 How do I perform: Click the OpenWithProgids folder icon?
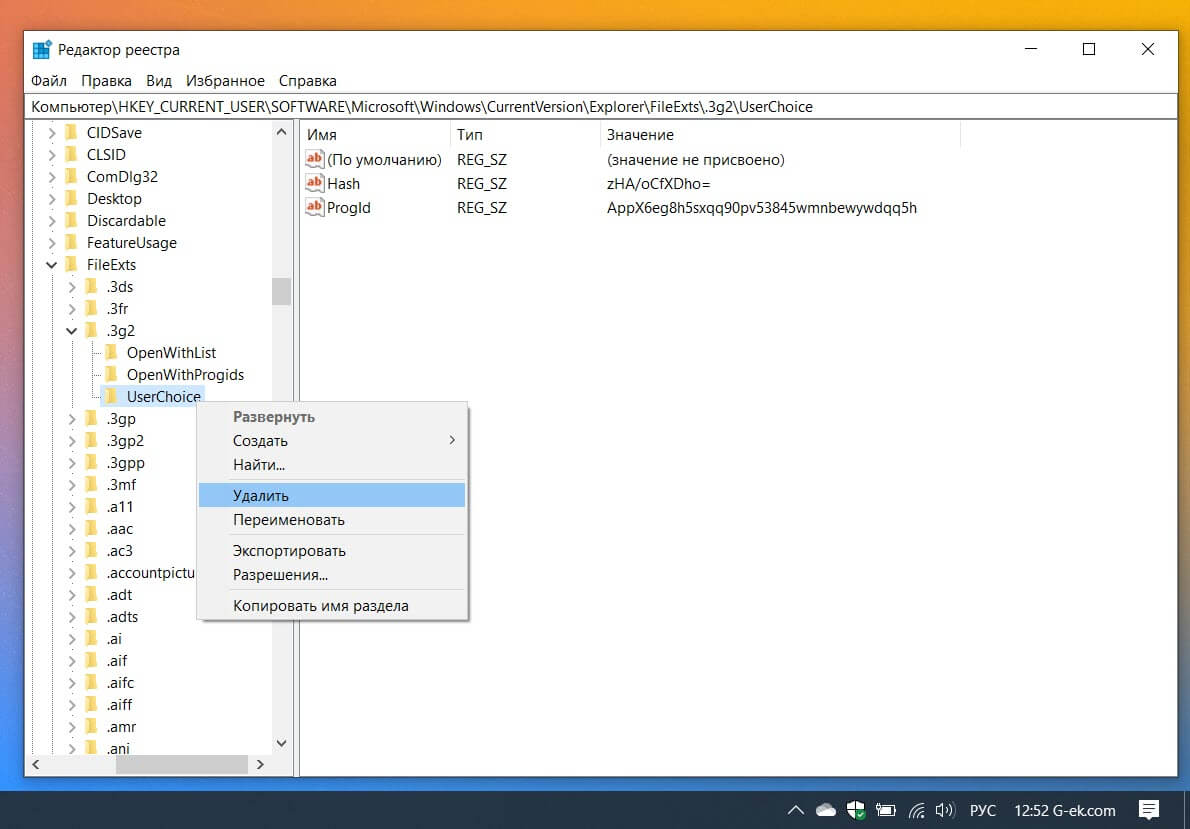click(x=112, y=374)
